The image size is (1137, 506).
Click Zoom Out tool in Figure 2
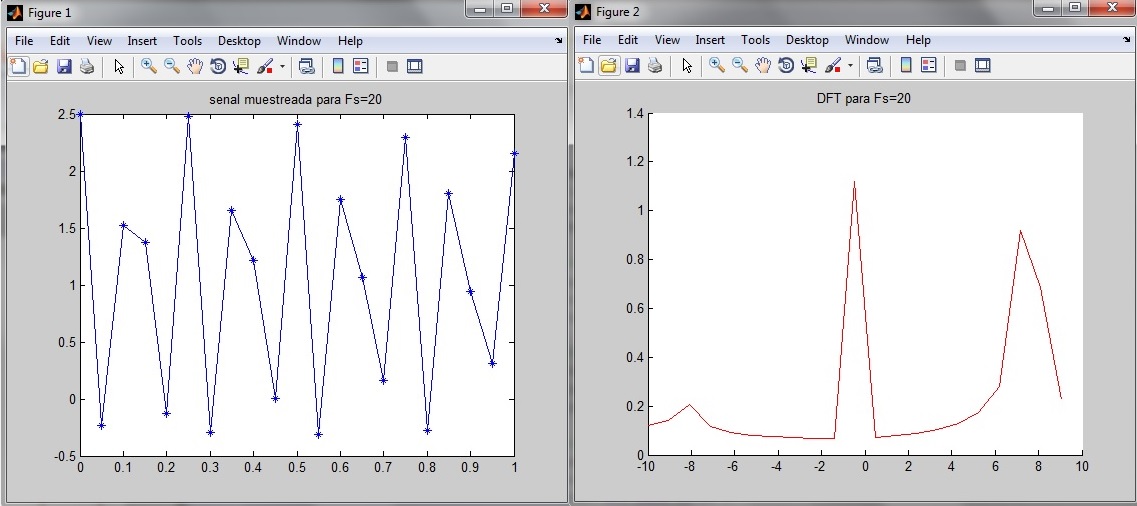[739, 66]
